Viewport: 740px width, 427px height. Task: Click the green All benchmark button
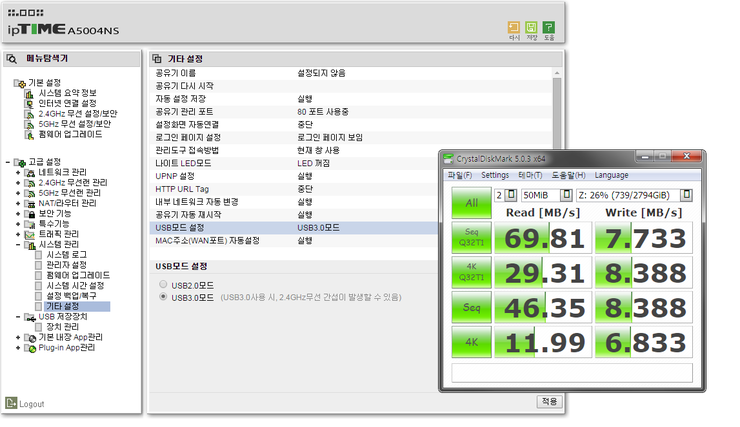click(x=471, y=203)
